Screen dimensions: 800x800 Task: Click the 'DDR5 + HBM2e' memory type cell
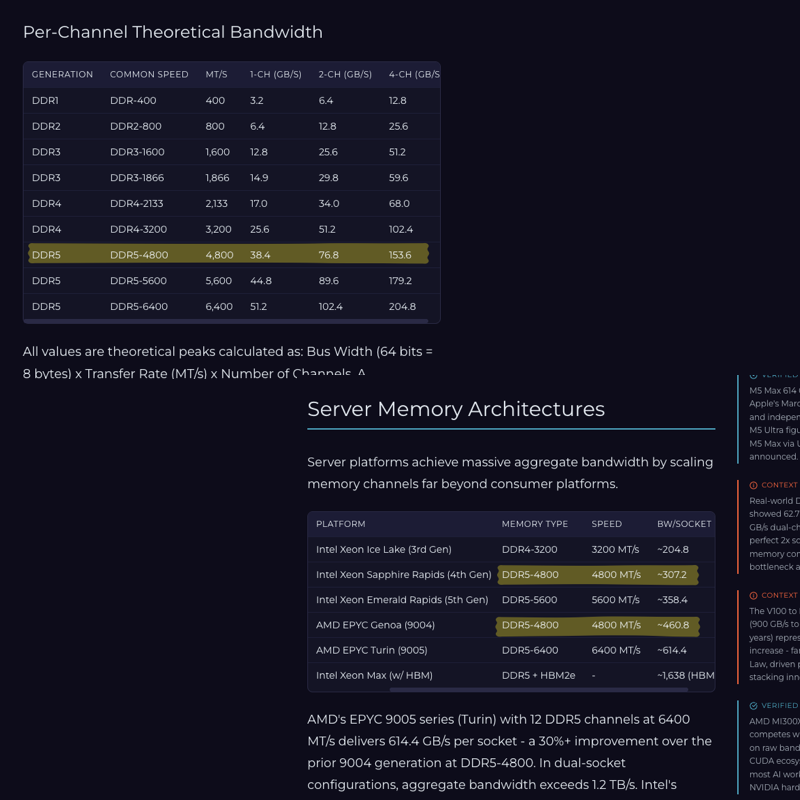tap(538, 676)
